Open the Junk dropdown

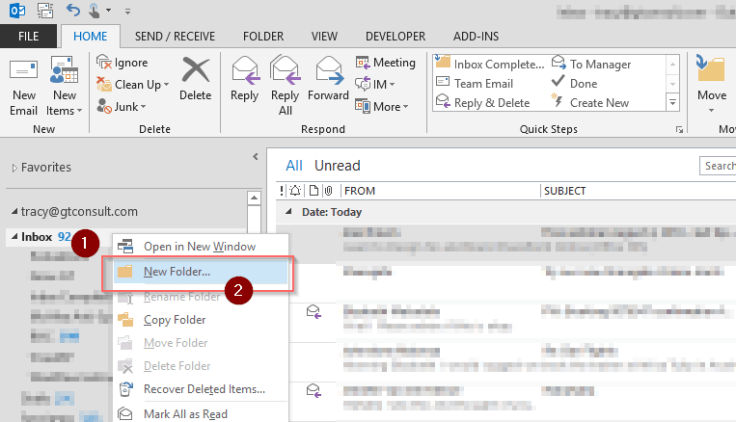(122, 107)
